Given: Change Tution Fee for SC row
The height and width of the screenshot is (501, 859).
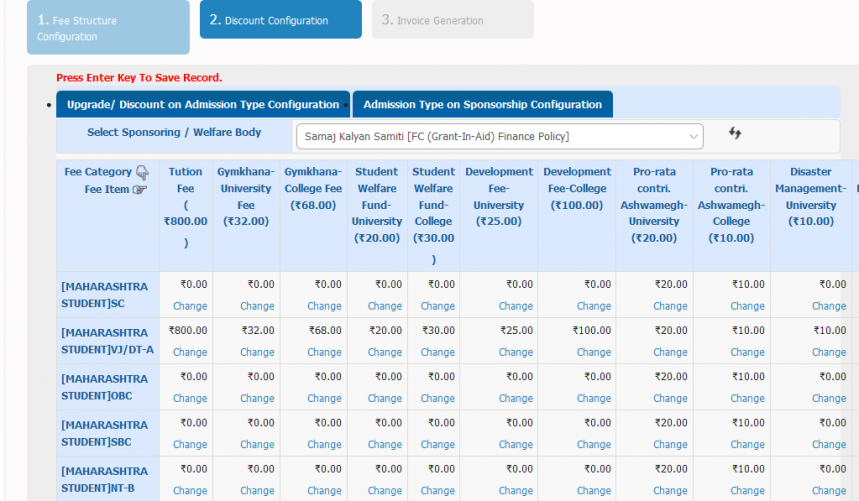Looking at the screenshot, I should click(190, 306).
